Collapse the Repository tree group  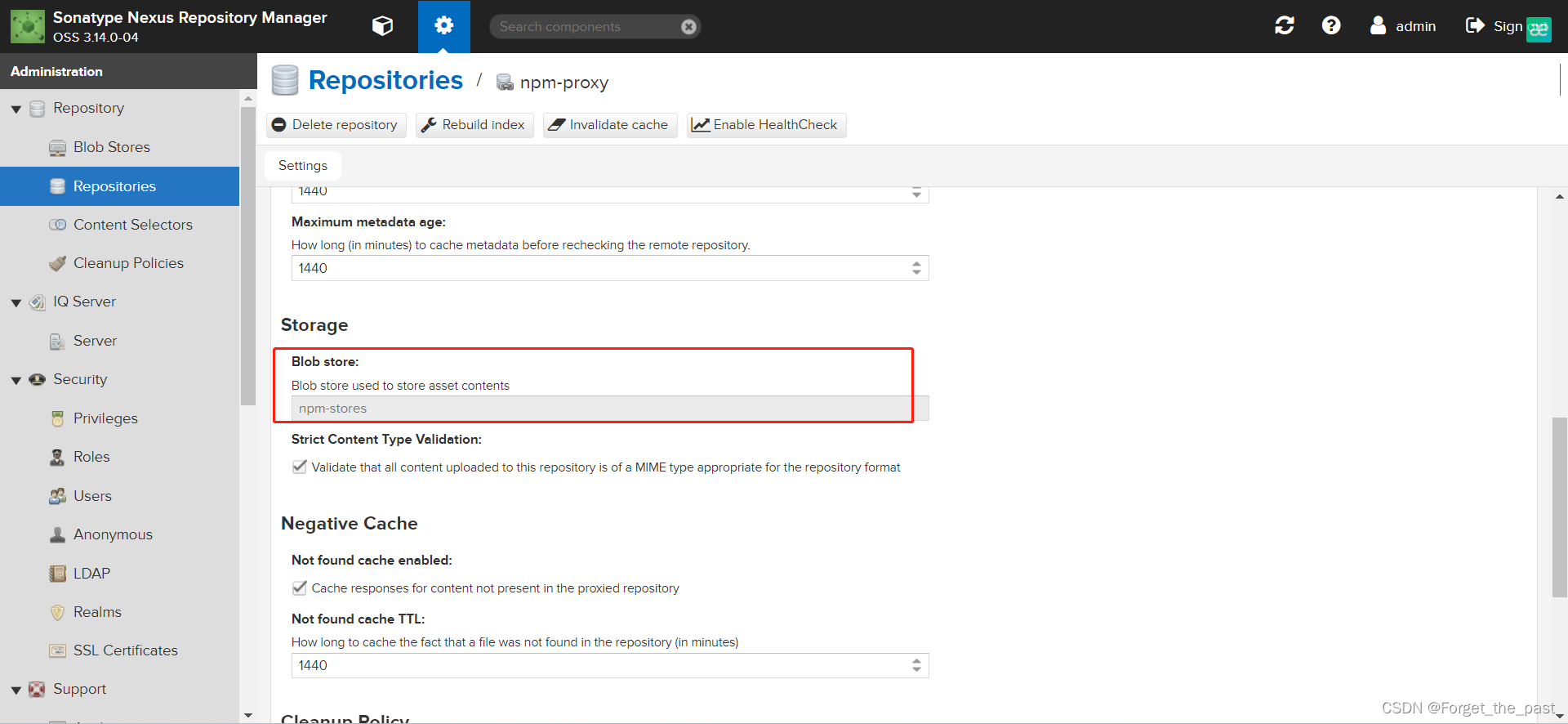16,109
